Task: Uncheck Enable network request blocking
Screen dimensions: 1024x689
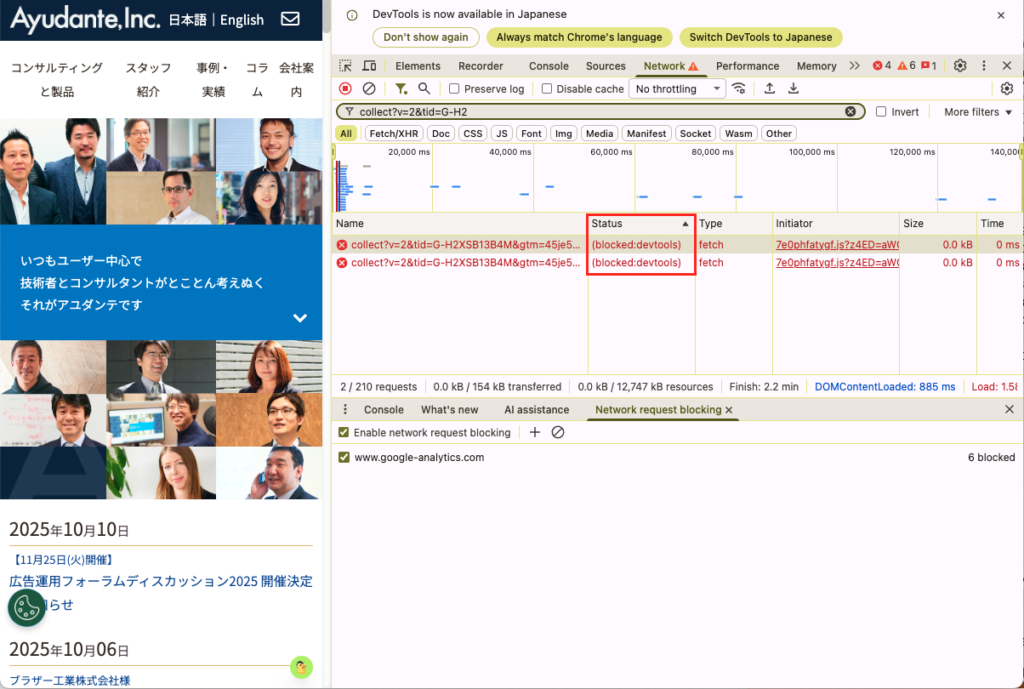Action: coord(344,433)
